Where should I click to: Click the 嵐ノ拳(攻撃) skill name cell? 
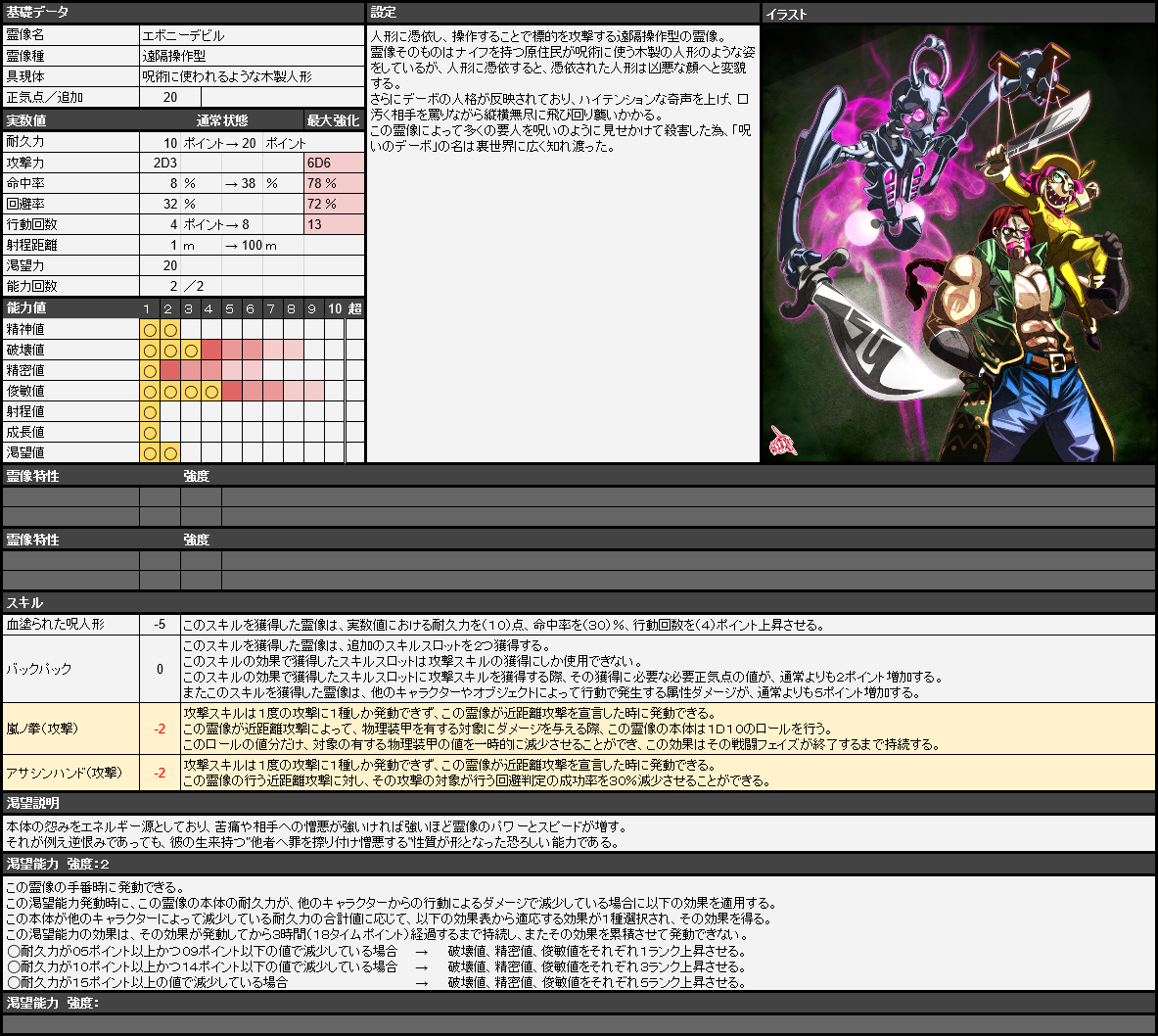[70, 729]
